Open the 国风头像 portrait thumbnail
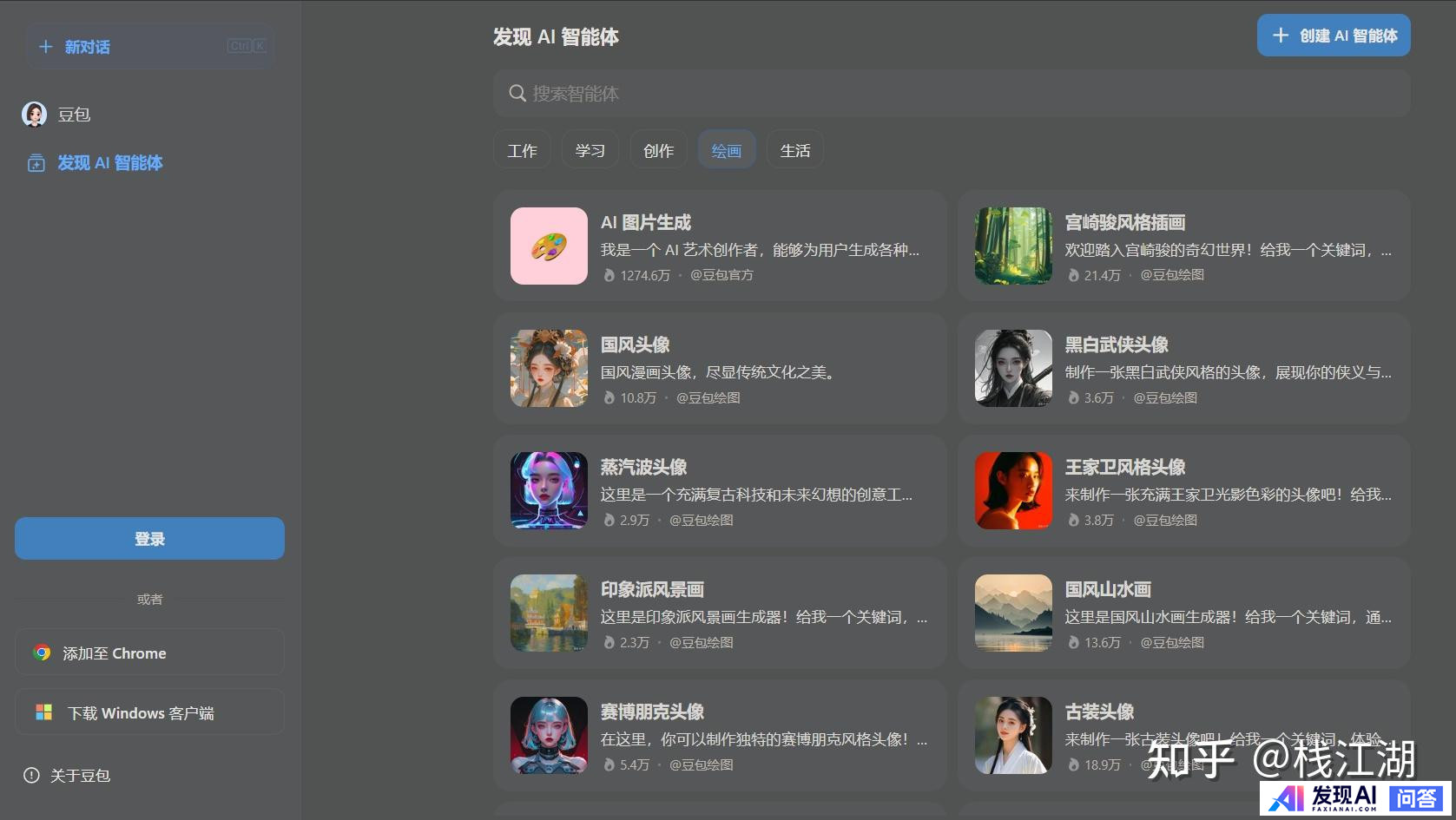The height and width of the screenshot is (820, 1456). [x=549, y=368]
